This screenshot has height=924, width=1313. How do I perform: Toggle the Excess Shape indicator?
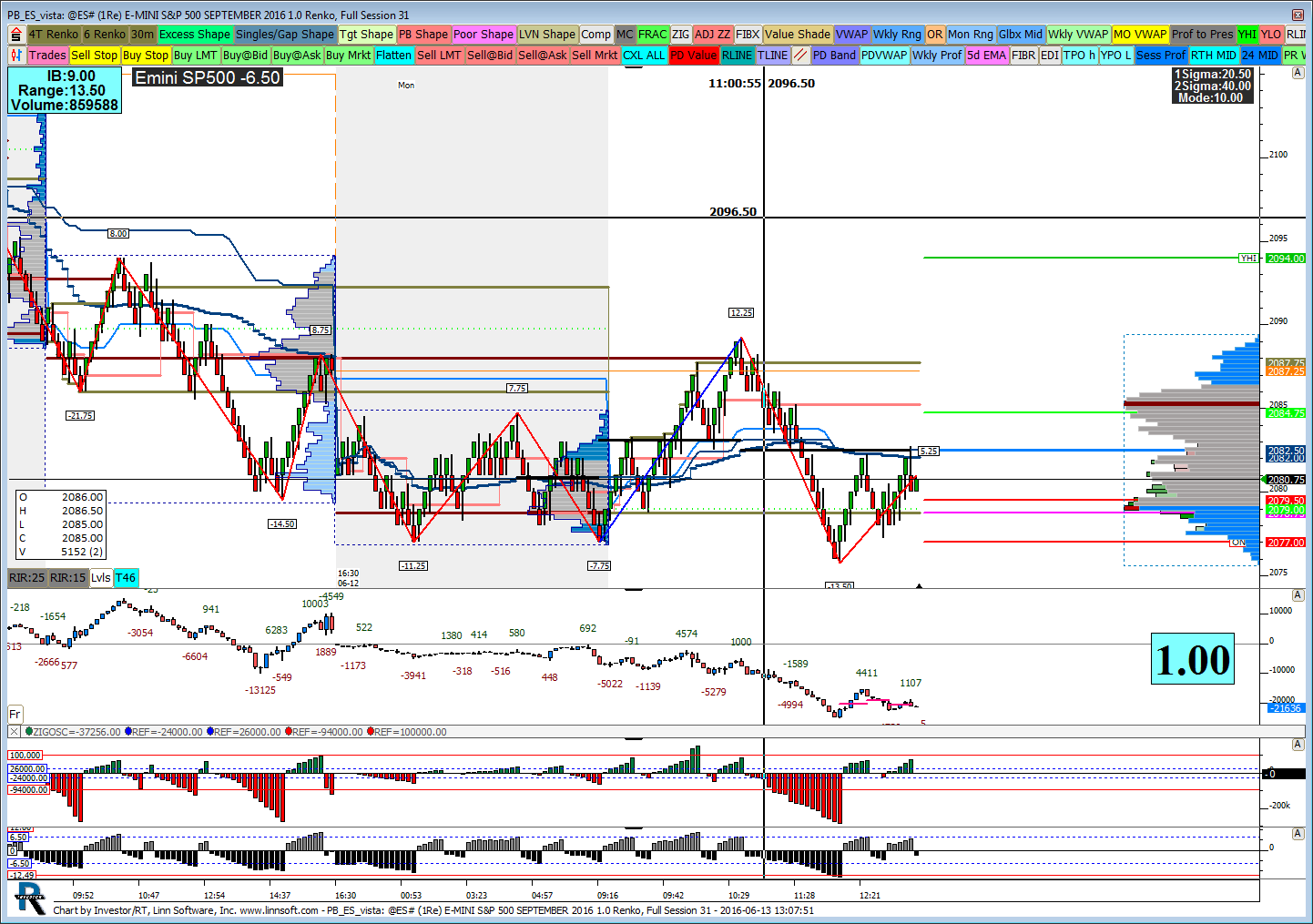pos(195,35)
